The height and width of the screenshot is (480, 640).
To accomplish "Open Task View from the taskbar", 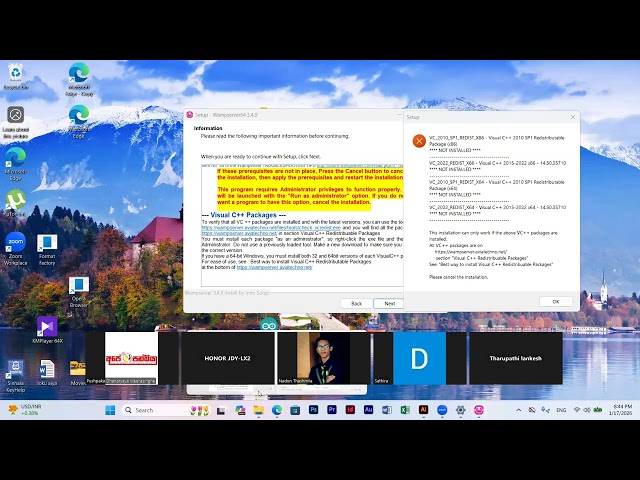I will tap(221, 411).
